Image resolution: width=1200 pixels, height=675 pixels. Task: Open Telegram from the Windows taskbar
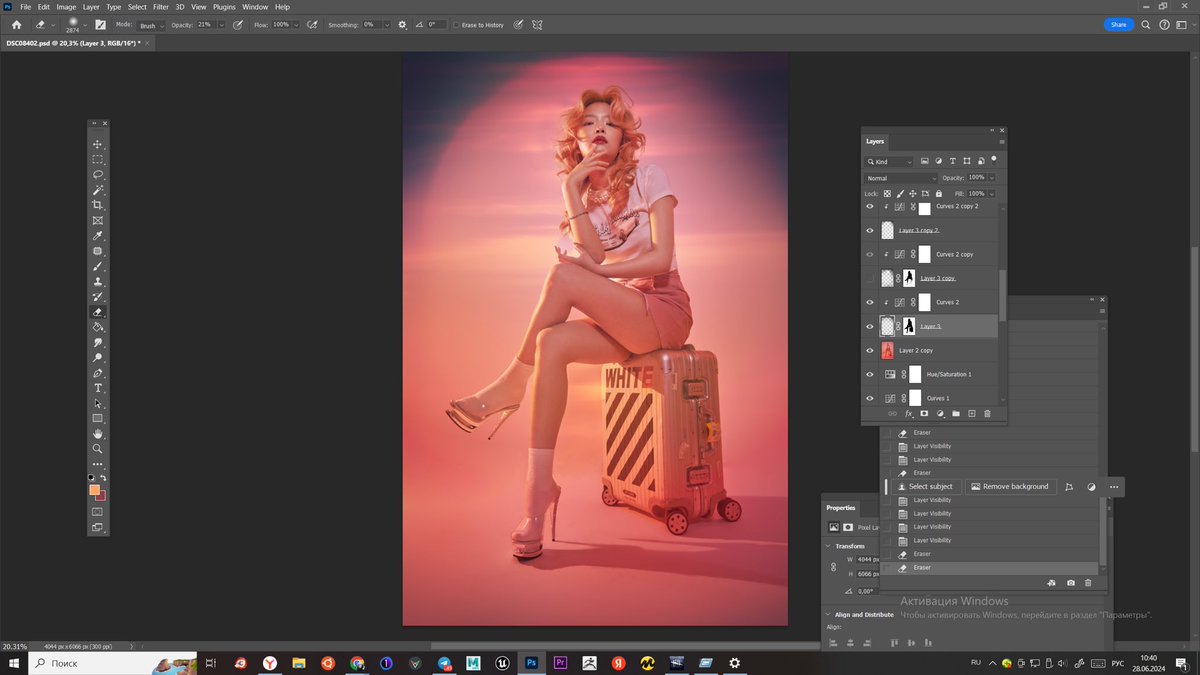pyautogui.click(x=444, y=663)
